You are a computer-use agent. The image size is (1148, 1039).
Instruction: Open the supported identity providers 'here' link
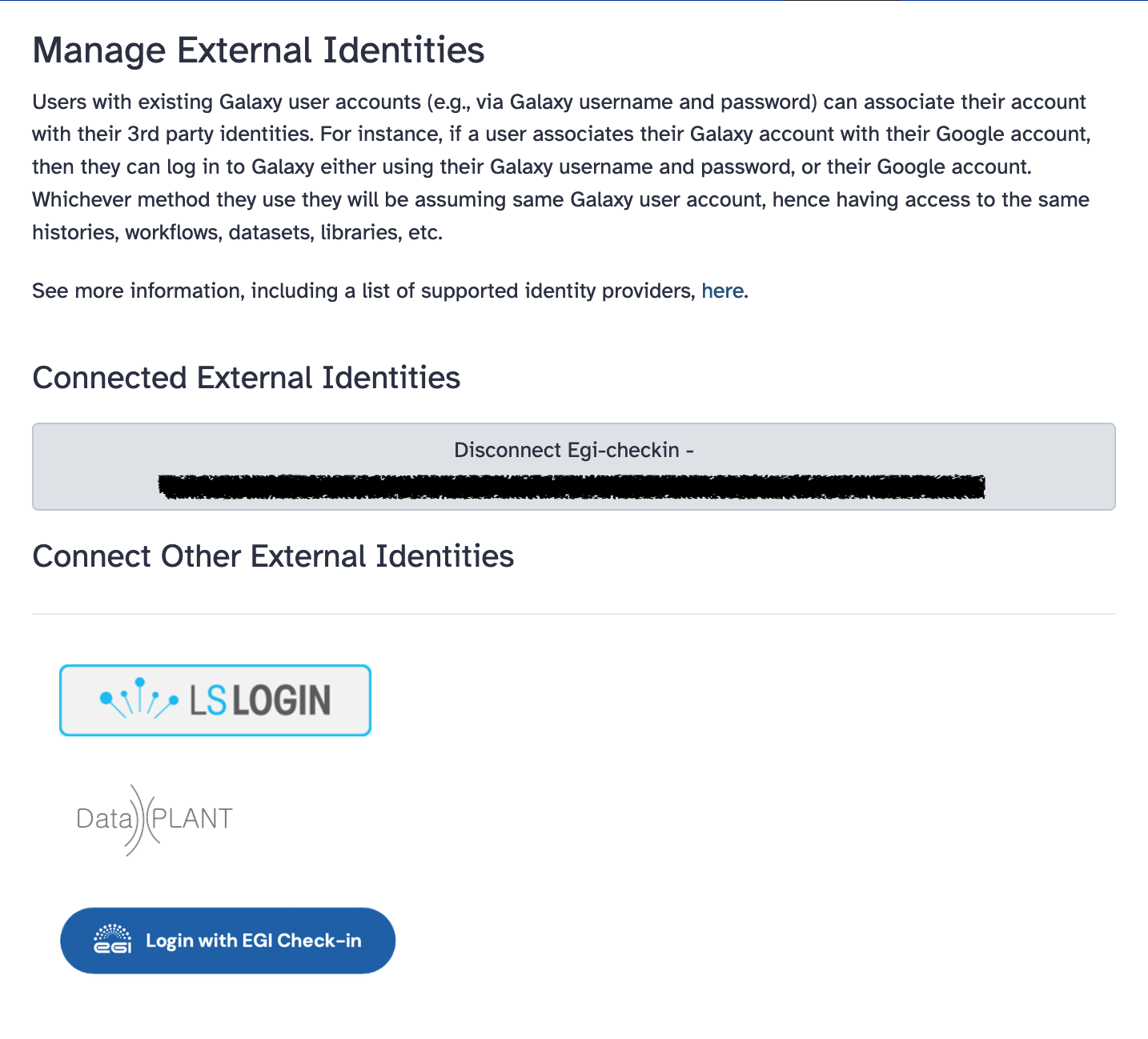tap(722, 291)
